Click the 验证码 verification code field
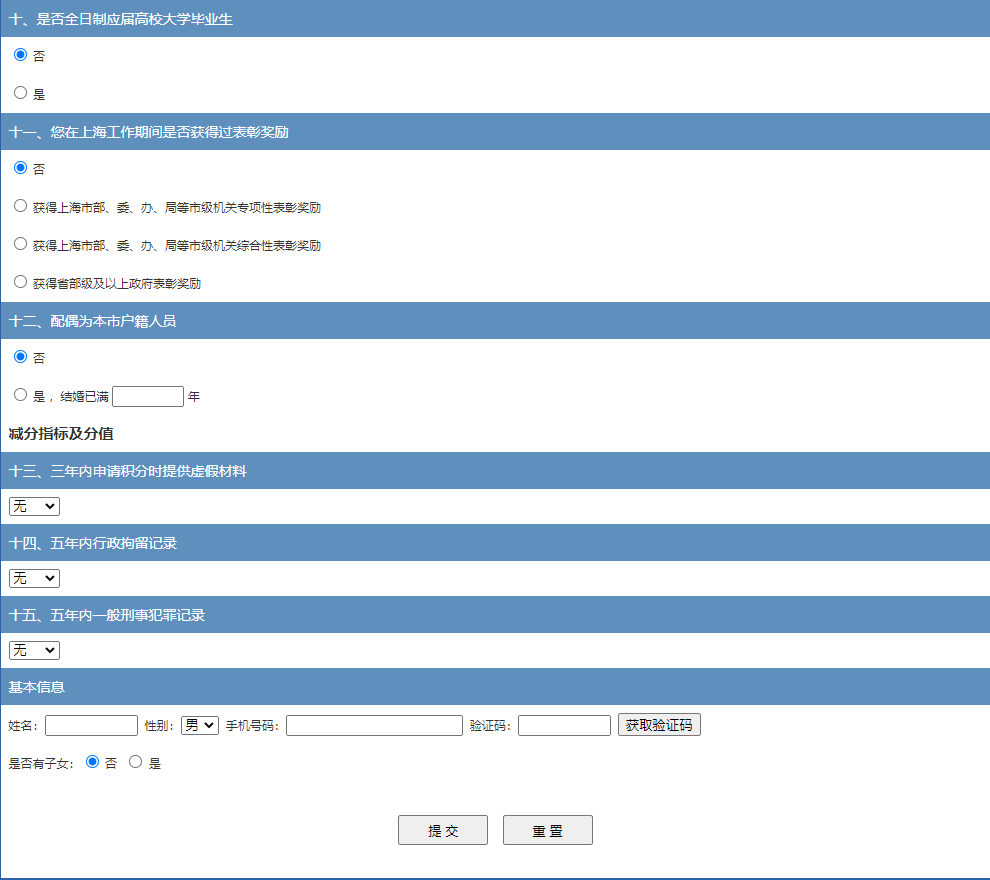This screenshot has width=990, height=880. point(564,726)
